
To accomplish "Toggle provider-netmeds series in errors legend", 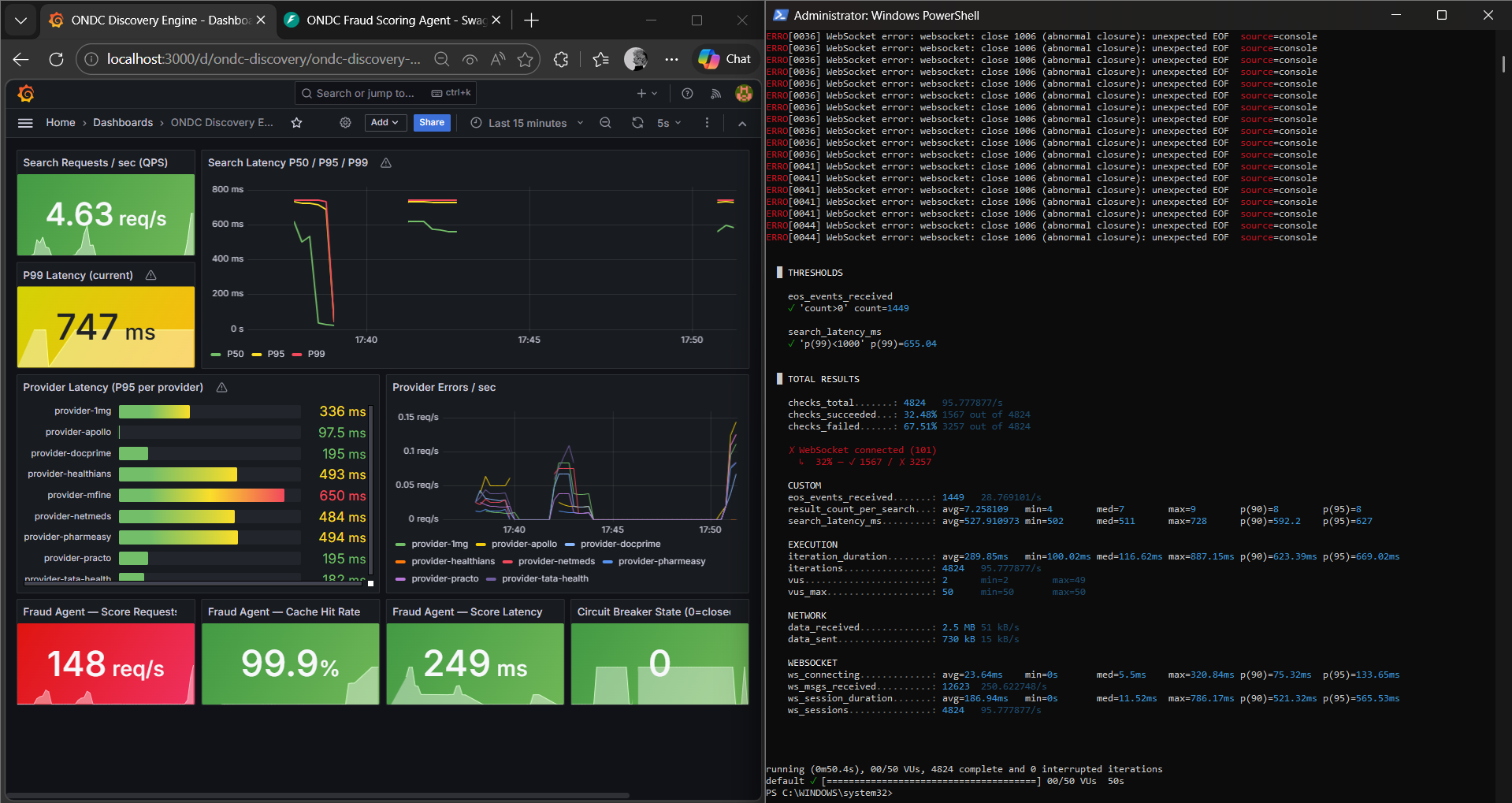I will click(x=555, y=561).
